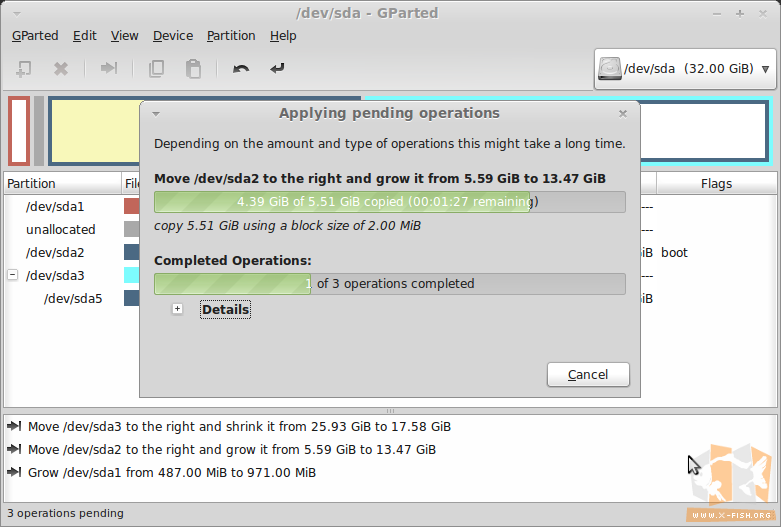Open the View menu

[x=125, y=36]
